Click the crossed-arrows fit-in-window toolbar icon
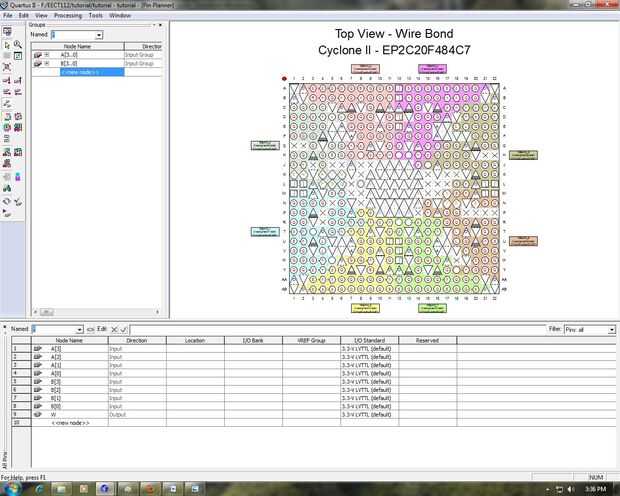 (7, 67)
